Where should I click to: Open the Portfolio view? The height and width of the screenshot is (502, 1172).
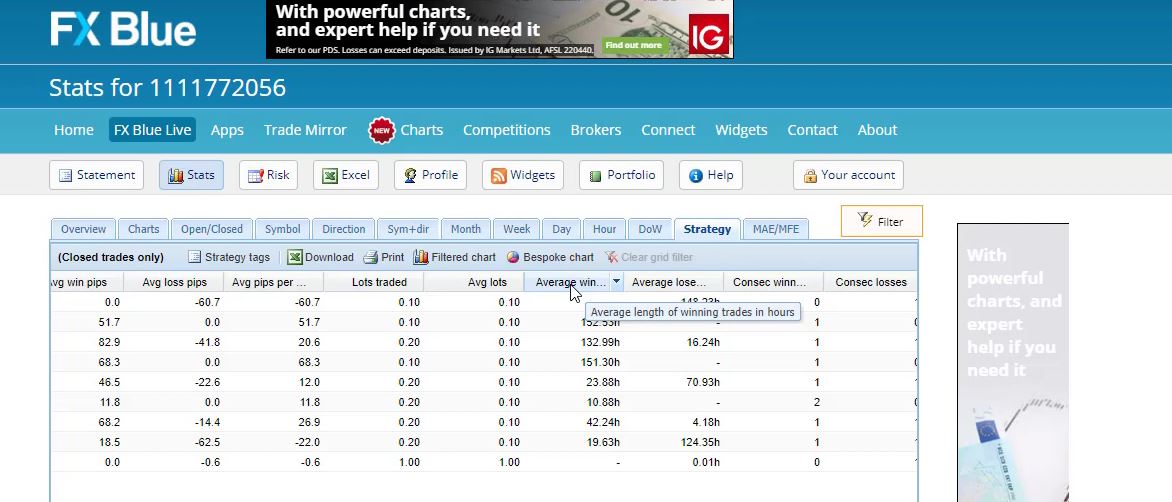pos(621,175)
